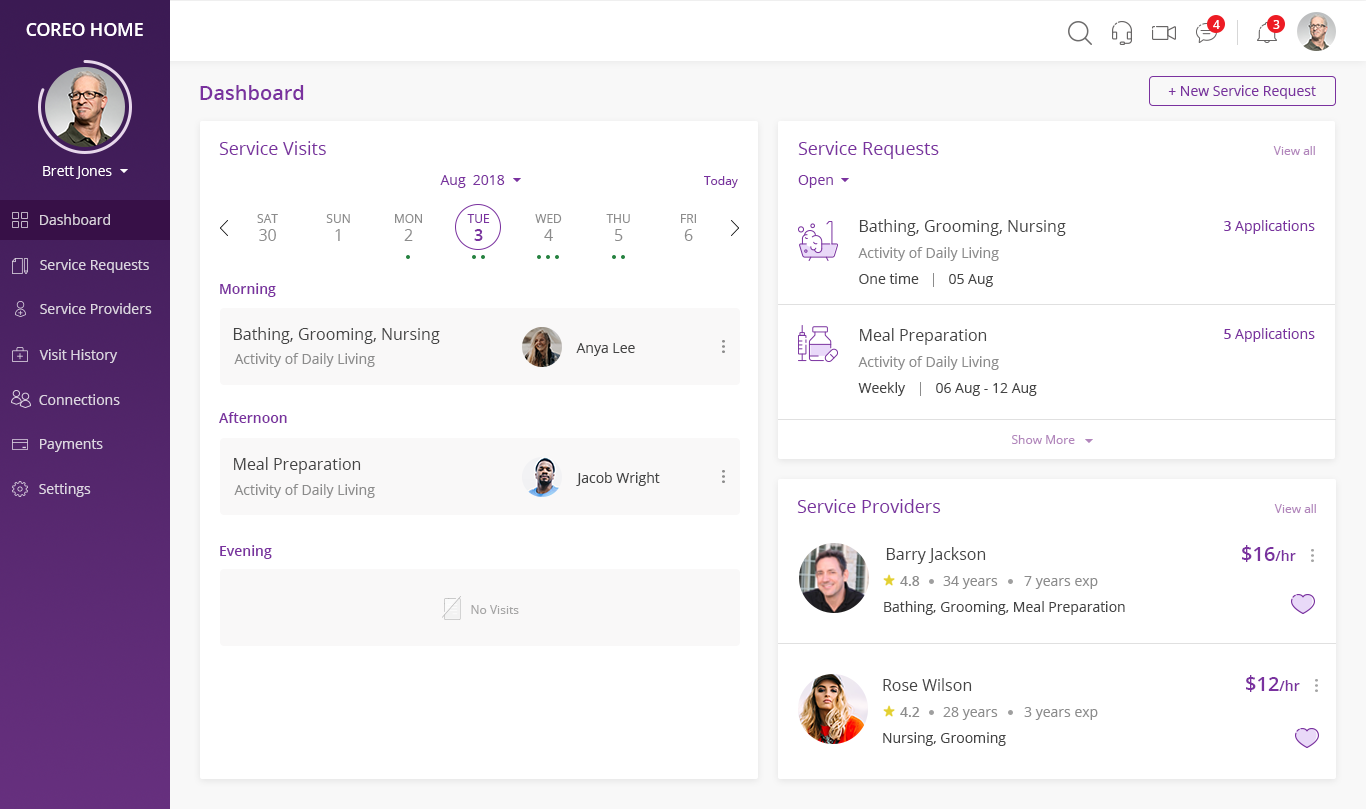
Task: Open the search magnifier icon
Action: pos(1079,33)
